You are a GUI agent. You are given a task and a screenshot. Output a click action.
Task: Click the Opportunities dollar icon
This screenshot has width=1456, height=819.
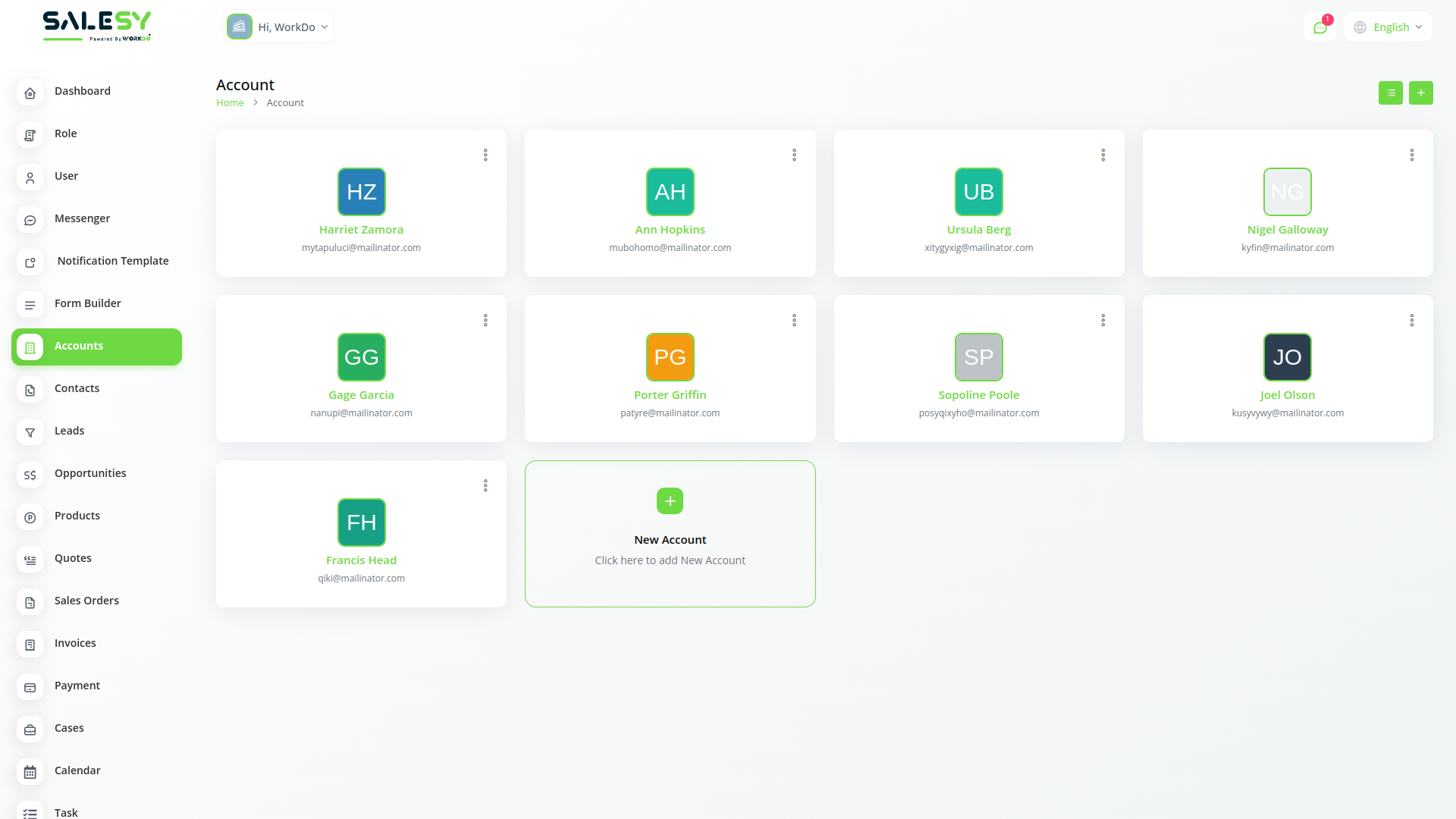pos(30,475)
